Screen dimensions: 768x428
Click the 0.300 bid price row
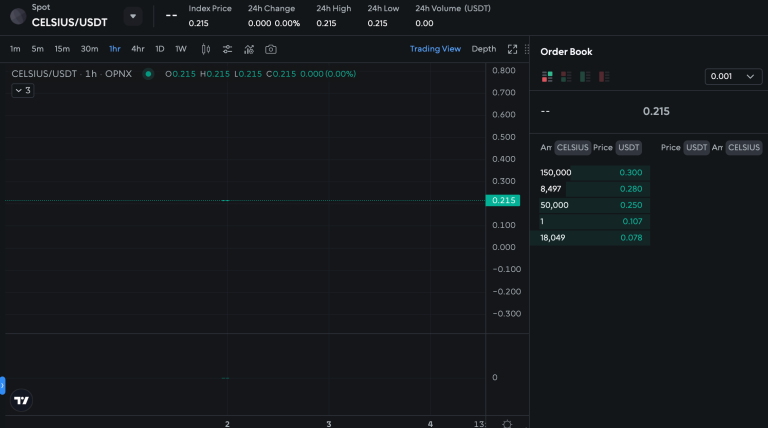[591, 172]
